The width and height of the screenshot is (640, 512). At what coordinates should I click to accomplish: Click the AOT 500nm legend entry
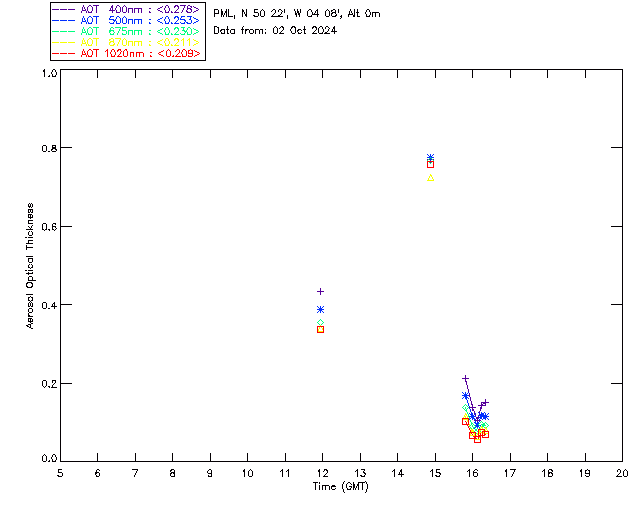(127, 20)
